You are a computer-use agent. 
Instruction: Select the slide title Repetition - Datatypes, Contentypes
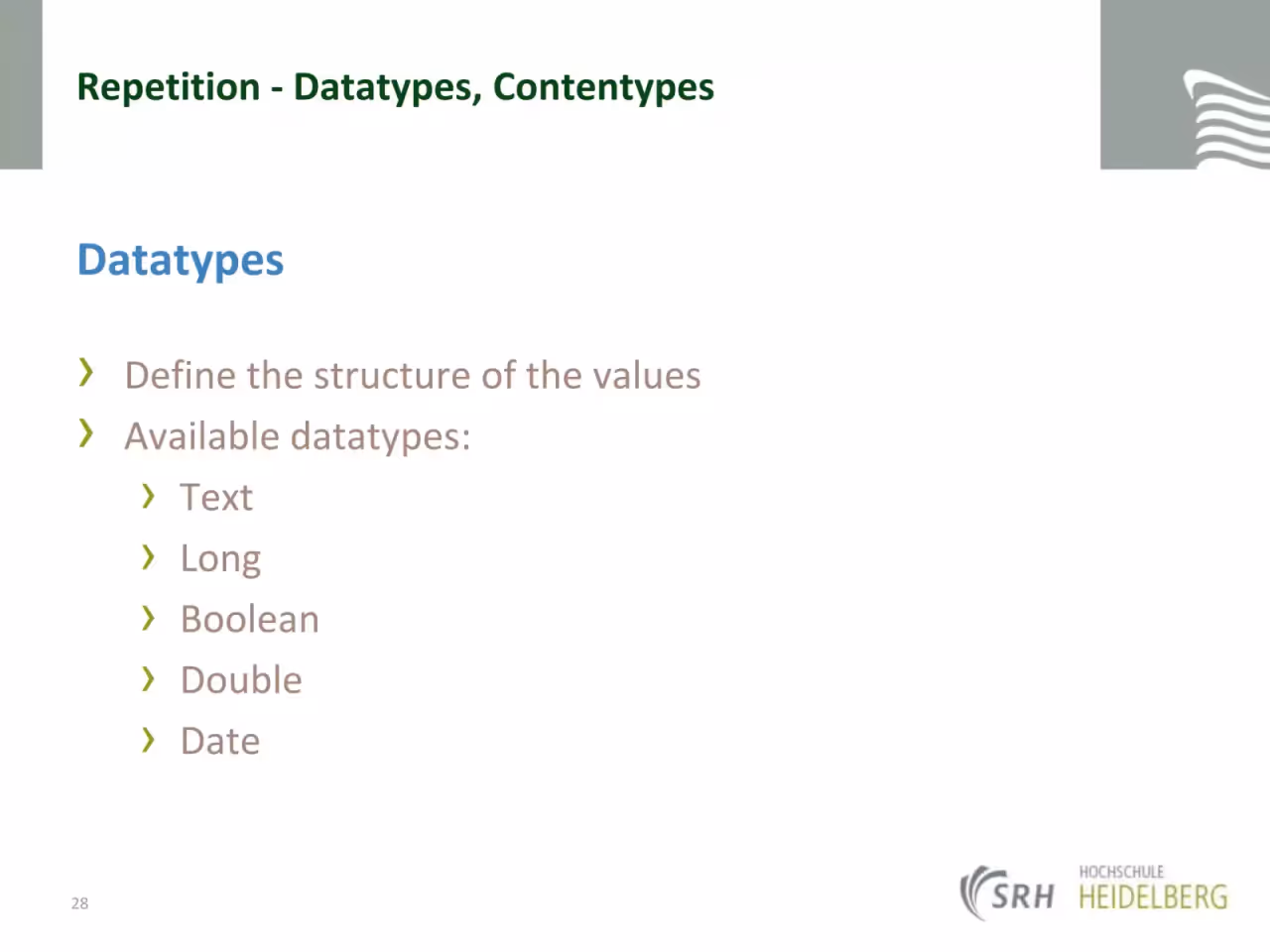395,87
